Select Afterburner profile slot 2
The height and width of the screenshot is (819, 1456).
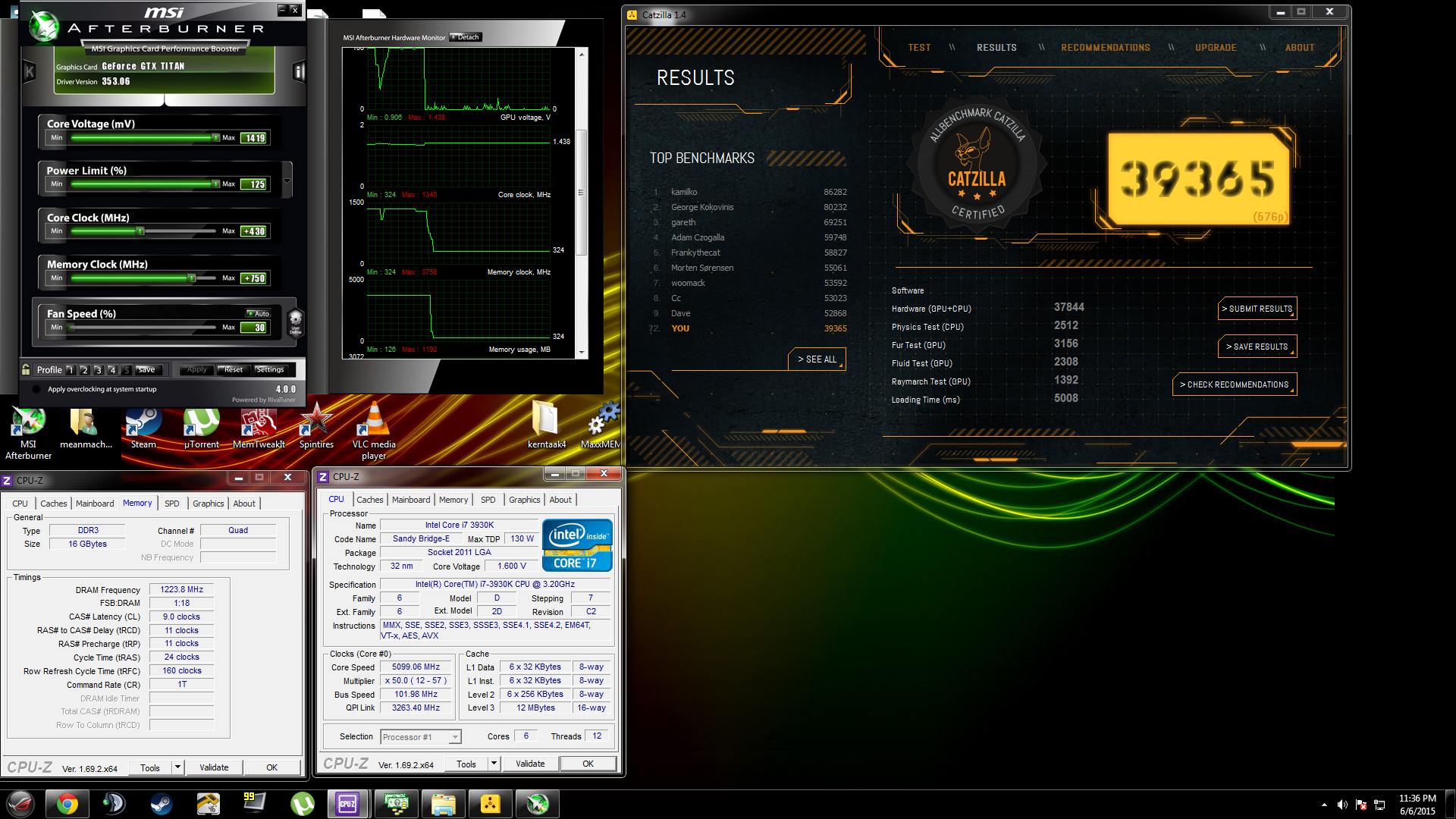pyautogui.click(x=84, y=370)
